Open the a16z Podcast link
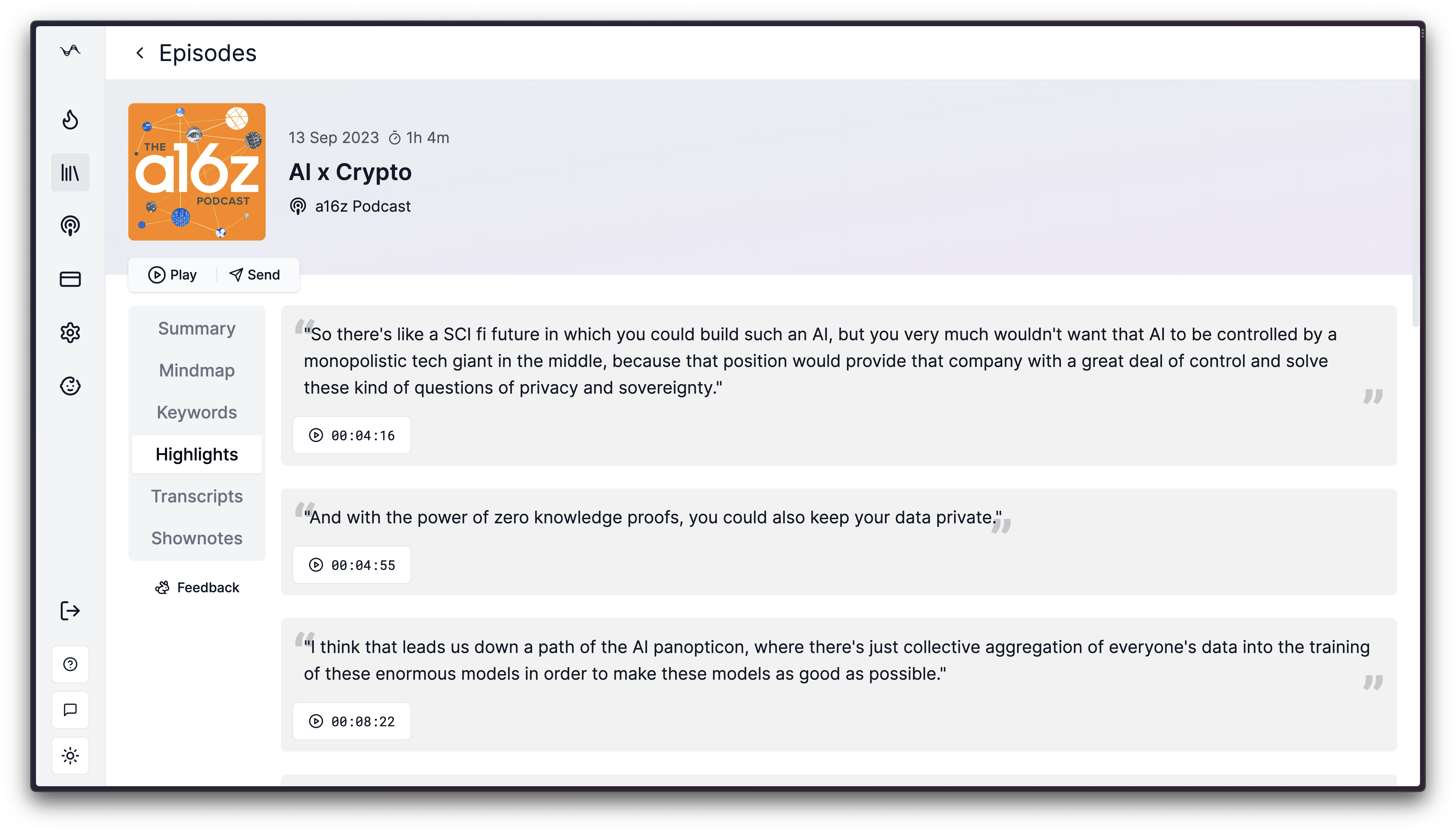1456x832 pixels. tap(362, 206)
